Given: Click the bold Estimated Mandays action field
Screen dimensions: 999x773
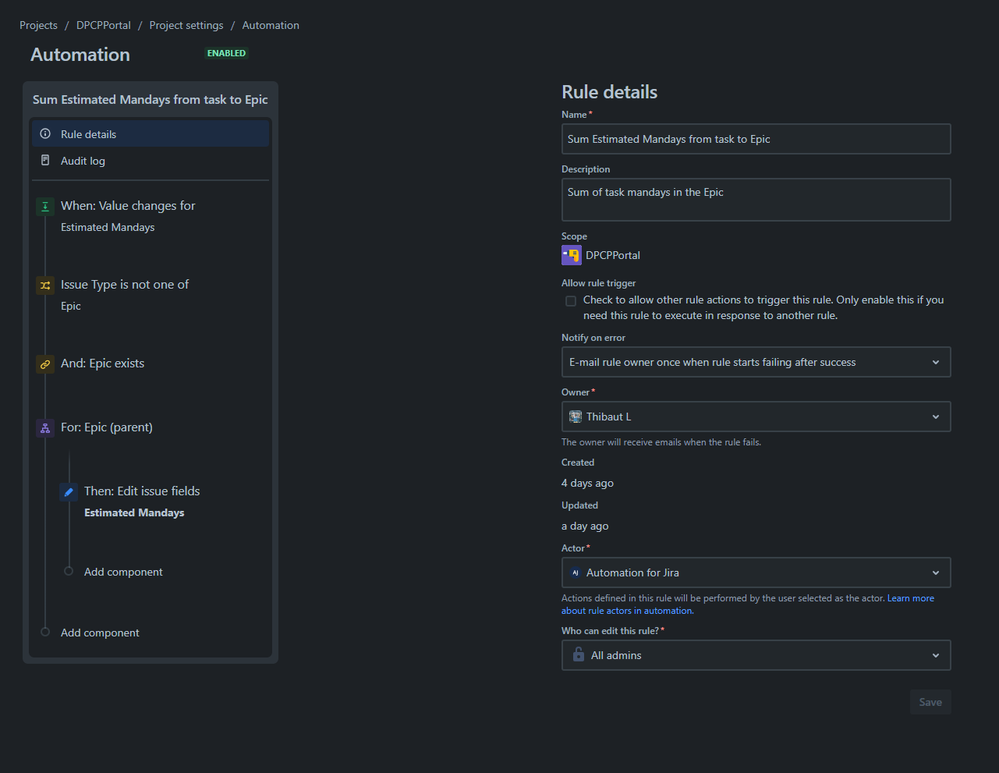Looking at the screenshot, I should tap(134, 513).
